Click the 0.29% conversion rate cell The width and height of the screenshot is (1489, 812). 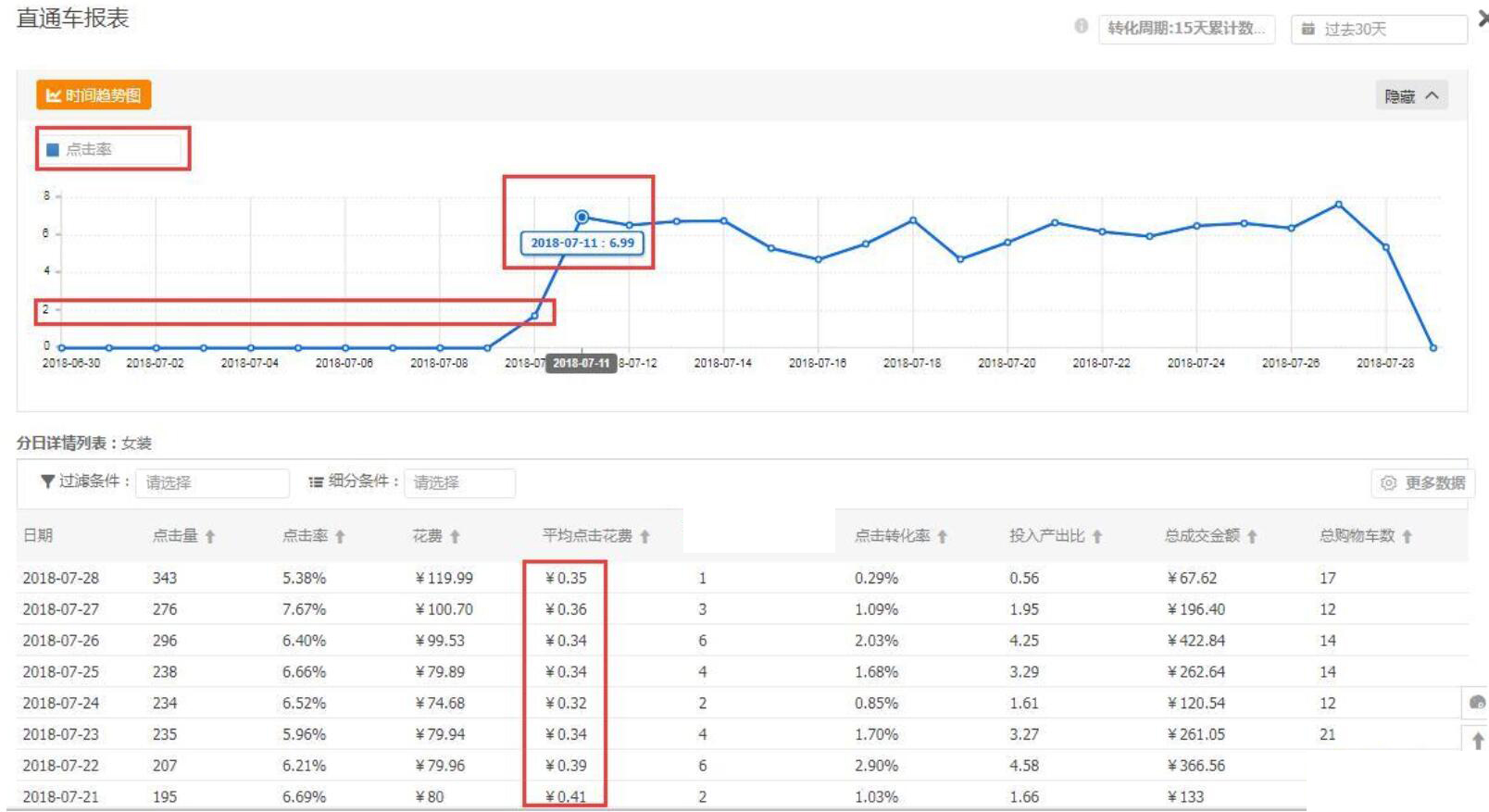point(876,578)
